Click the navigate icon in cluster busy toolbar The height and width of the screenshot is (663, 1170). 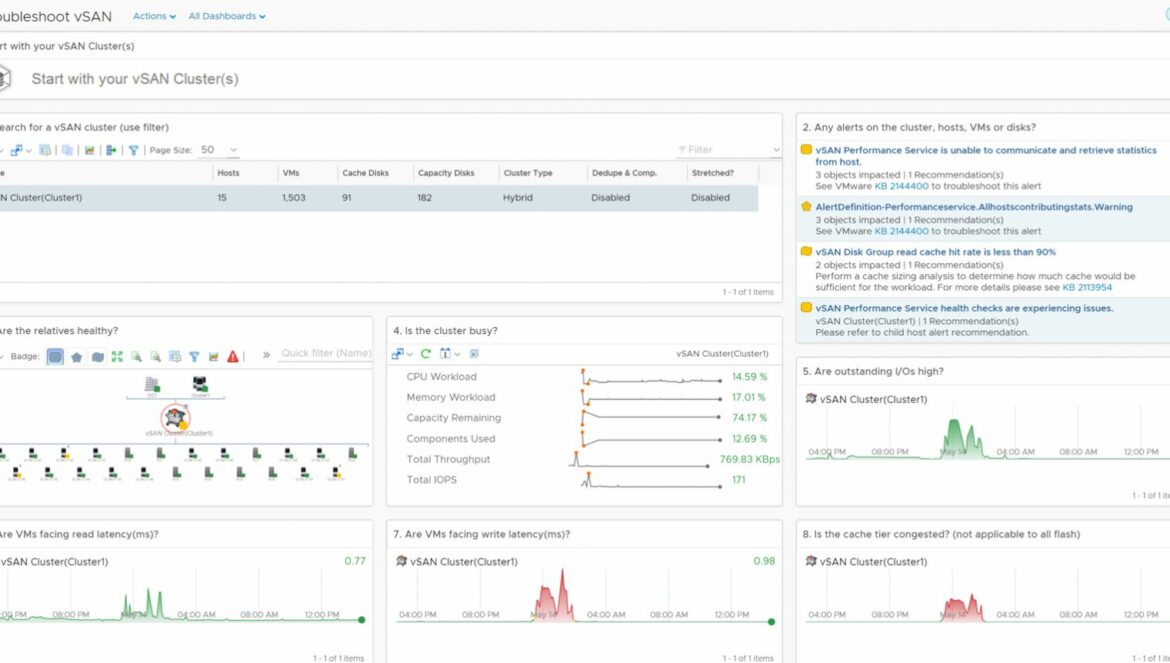[x=398, y=354]
